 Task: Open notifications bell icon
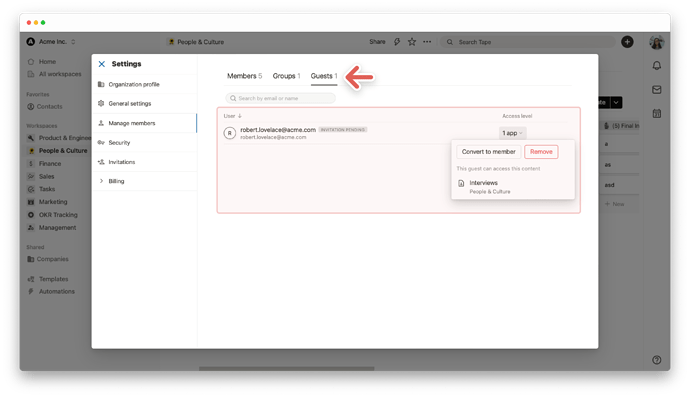tap(657, 66)
